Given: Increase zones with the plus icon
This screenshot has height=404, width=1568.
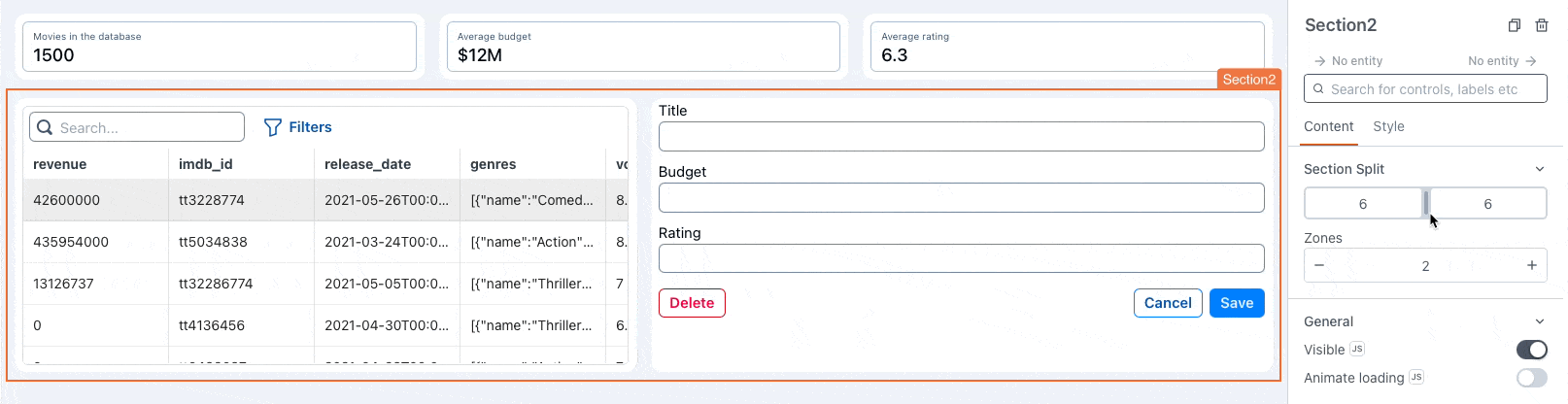Looking at the screenshot, I should tap(1531, 265).
